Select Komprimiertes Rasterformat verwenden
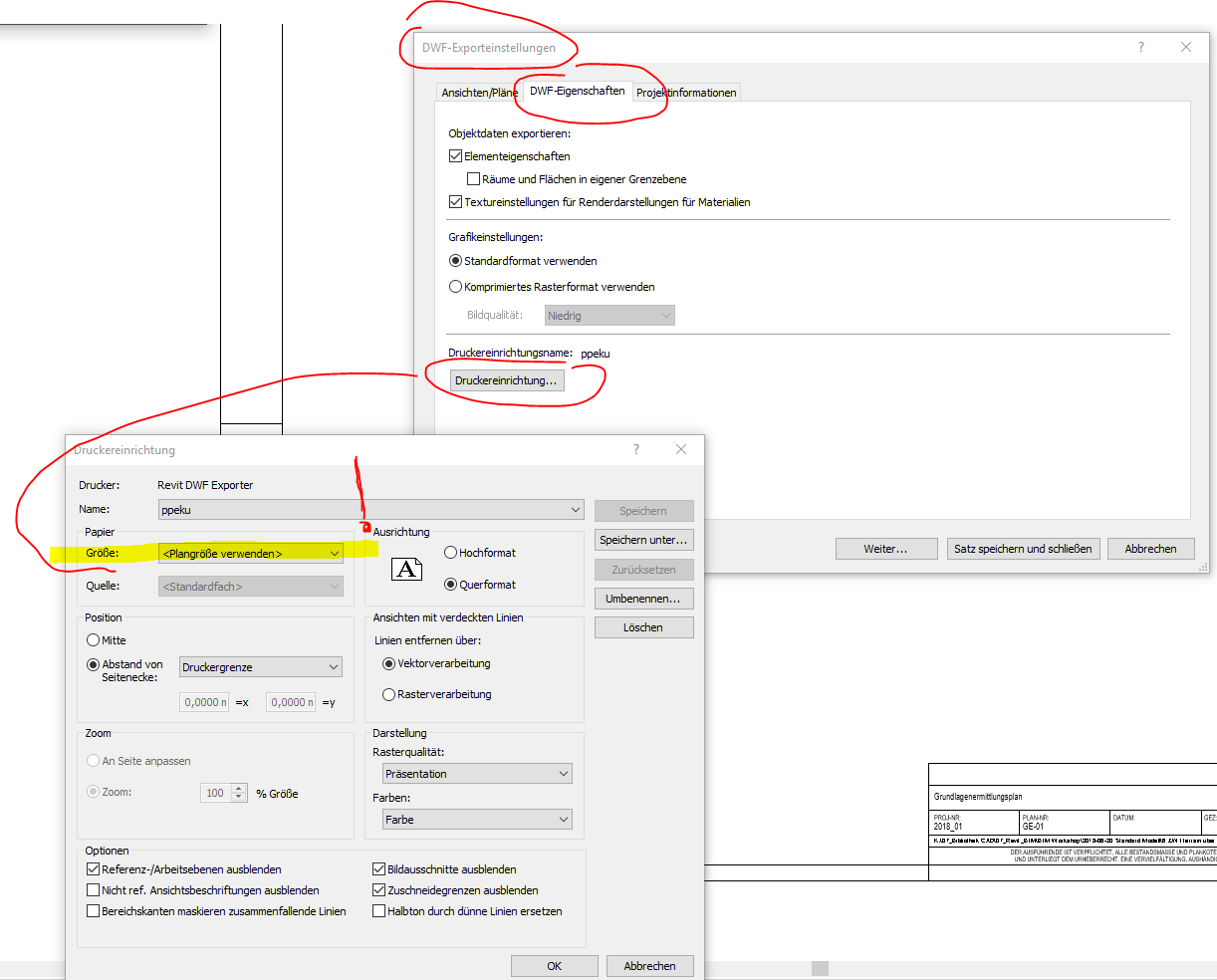The height and width of the screenshot is (980, 1217). [455, 286]
